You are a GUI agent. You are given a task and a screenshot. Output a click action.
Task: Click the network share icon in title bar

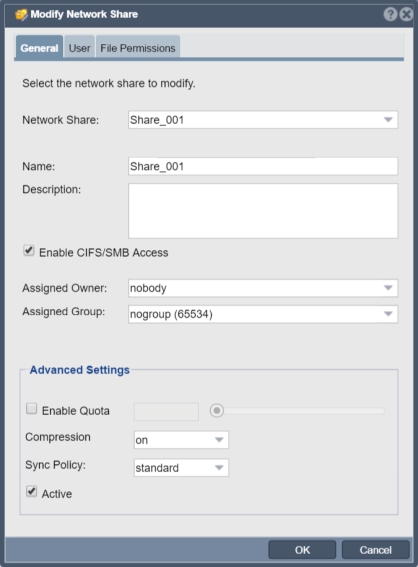pos(21,15)
